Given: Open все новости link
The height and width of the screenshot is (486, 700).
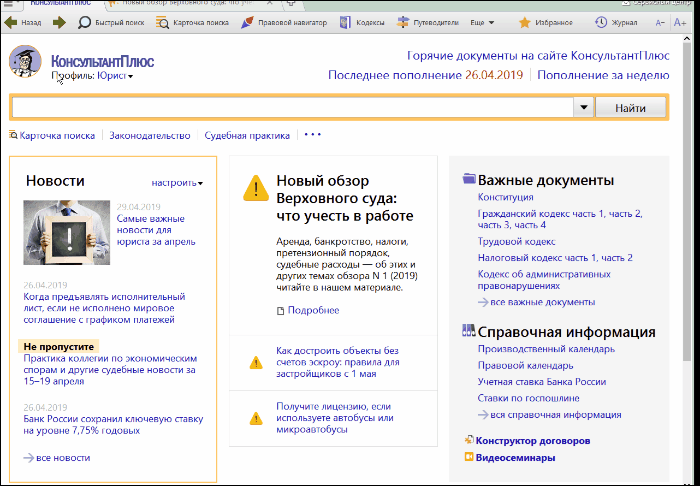Looking at the screenshot, I should coord(63,458).
